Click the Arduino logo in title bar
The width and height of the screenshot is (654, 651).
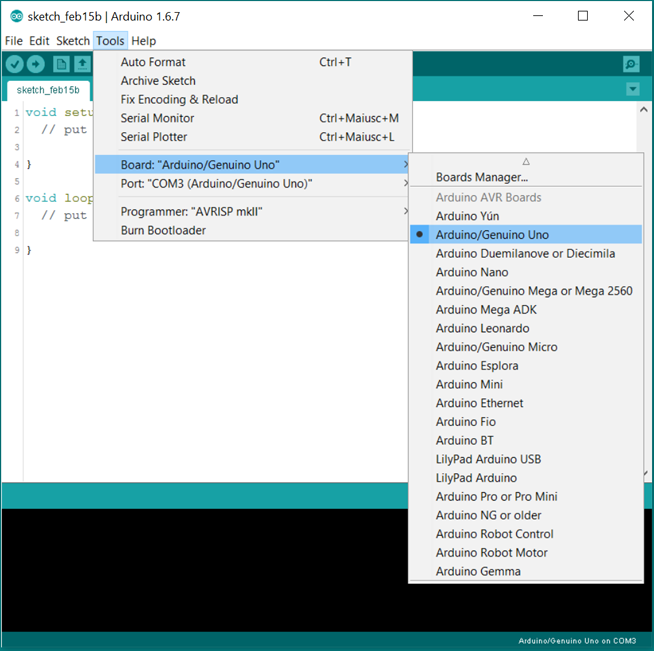coord(17,16)
